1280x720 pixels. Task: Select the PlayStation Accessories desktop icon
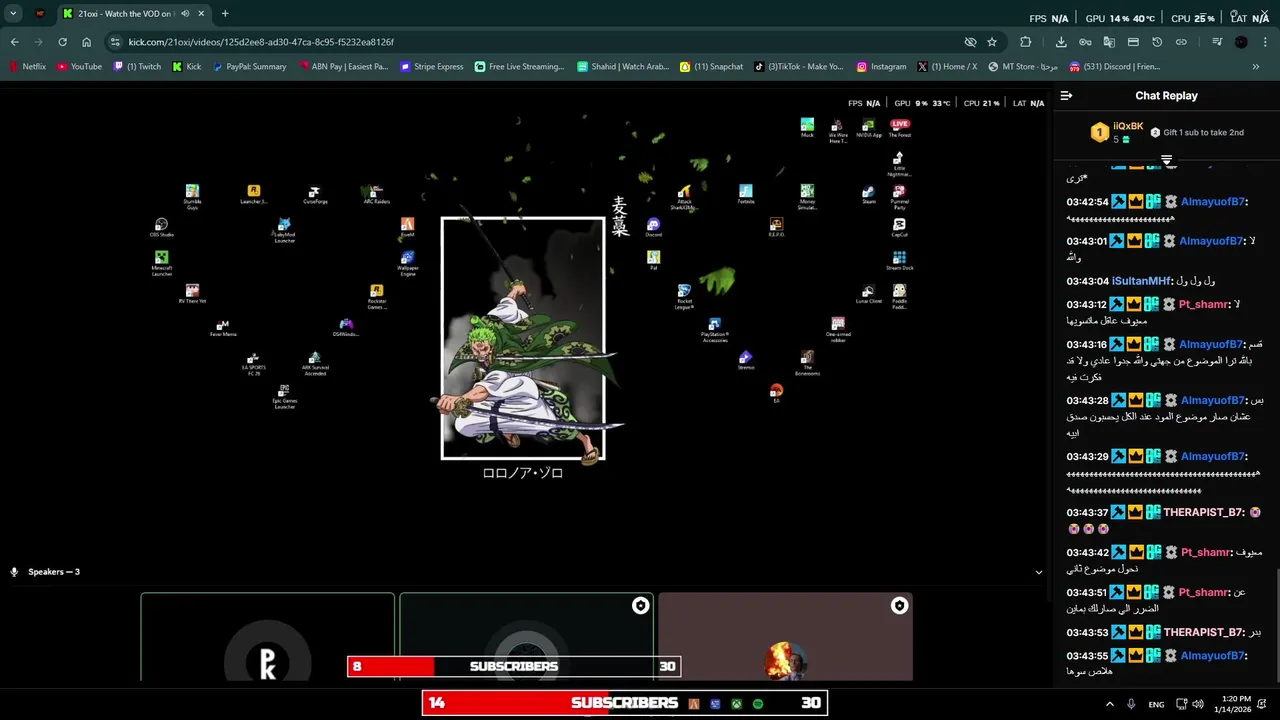coord(714,330)
